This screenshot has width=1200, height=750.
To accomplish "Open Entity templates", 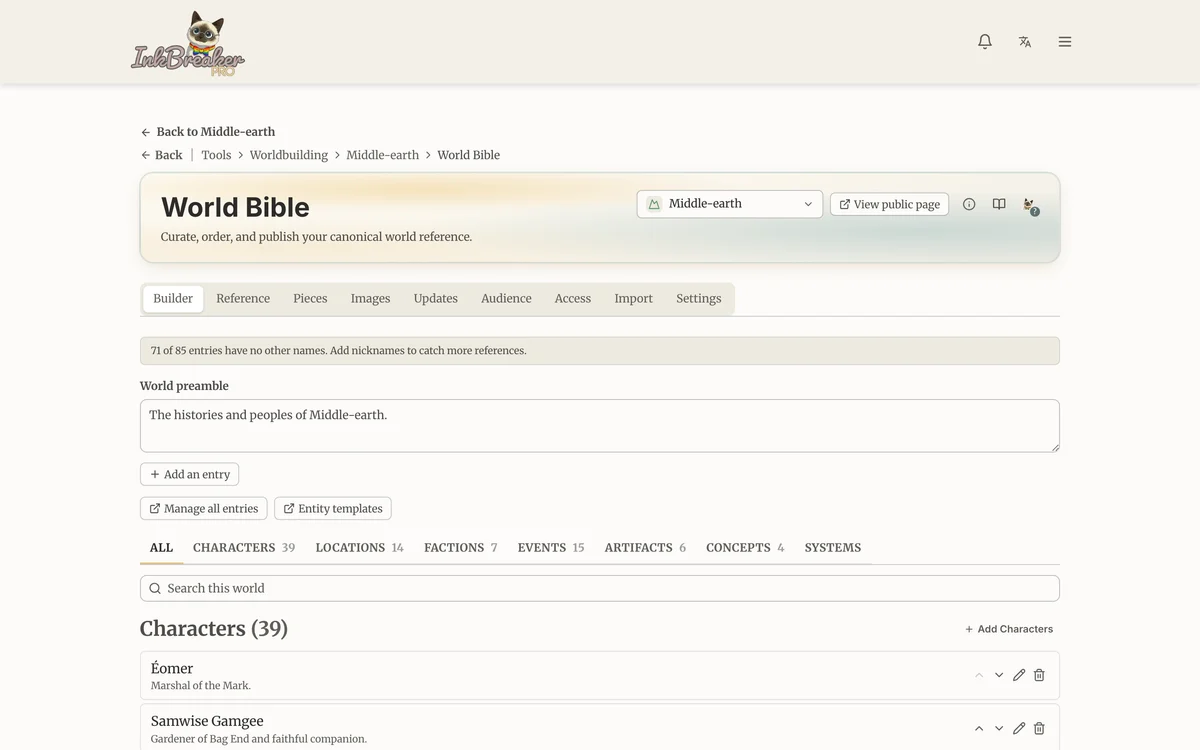I will tap(332, 508).
